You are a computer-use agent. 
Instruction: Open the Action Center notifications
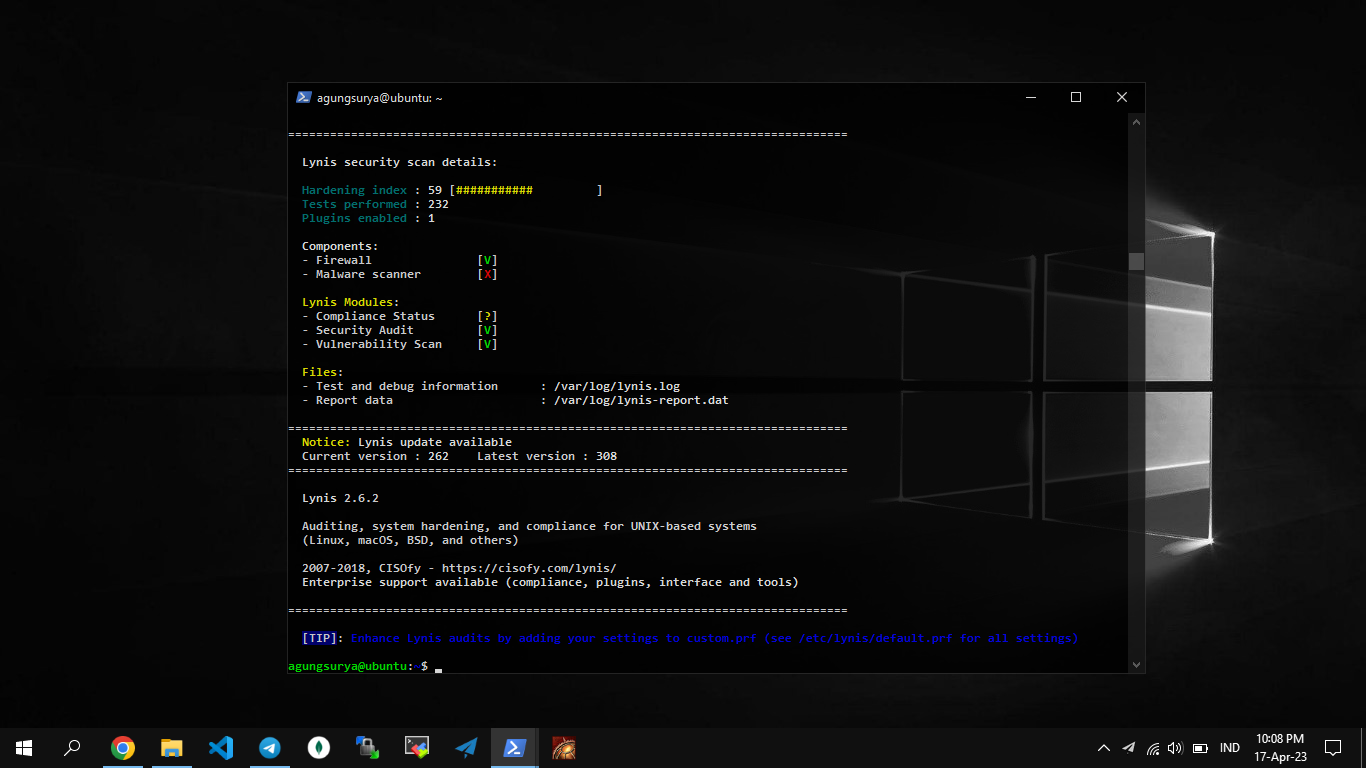pyautogui.click(x=1332, y=747)
